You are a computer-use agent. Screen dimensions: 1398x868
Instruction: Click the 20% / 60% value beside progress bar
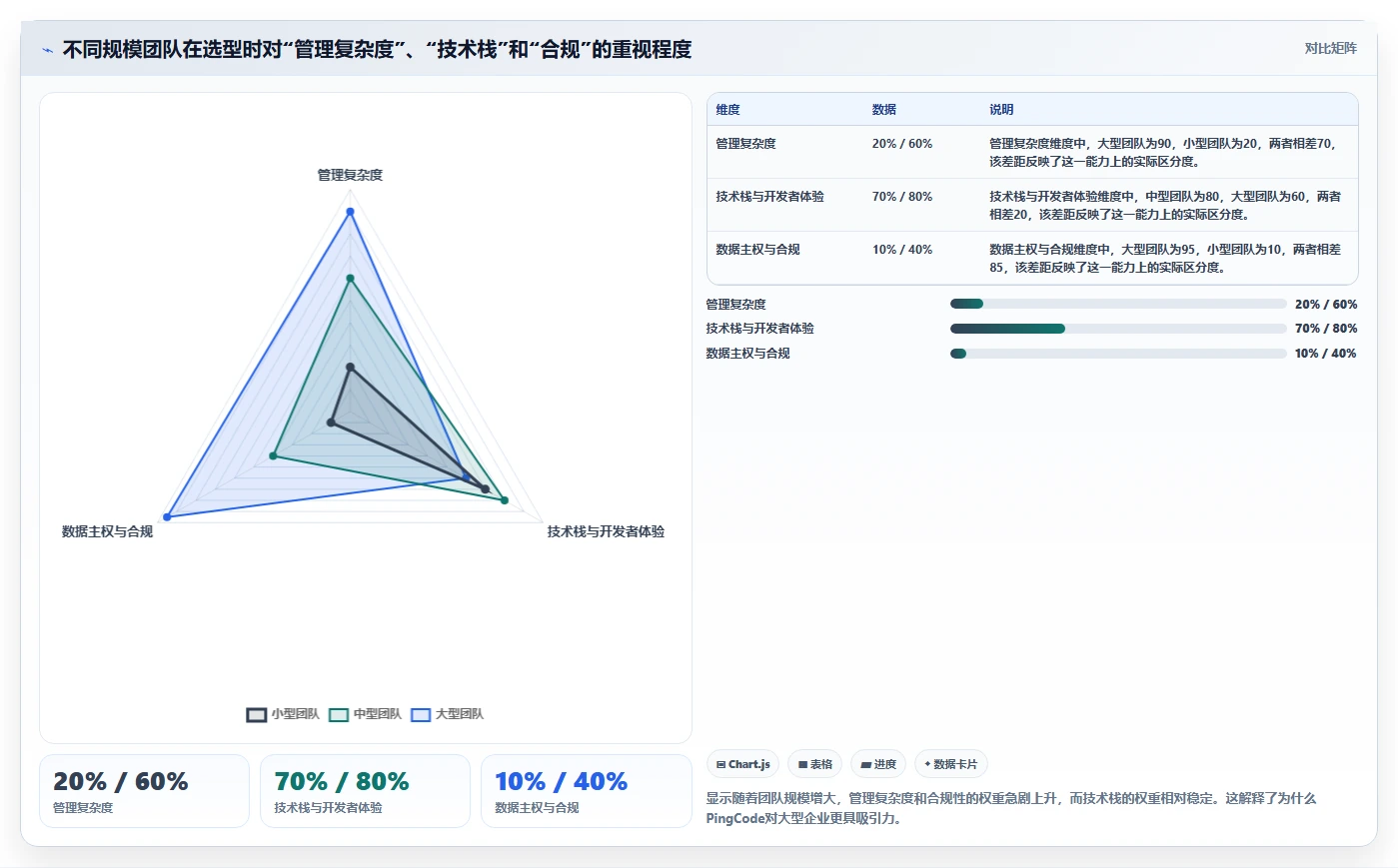(1326, 305)
